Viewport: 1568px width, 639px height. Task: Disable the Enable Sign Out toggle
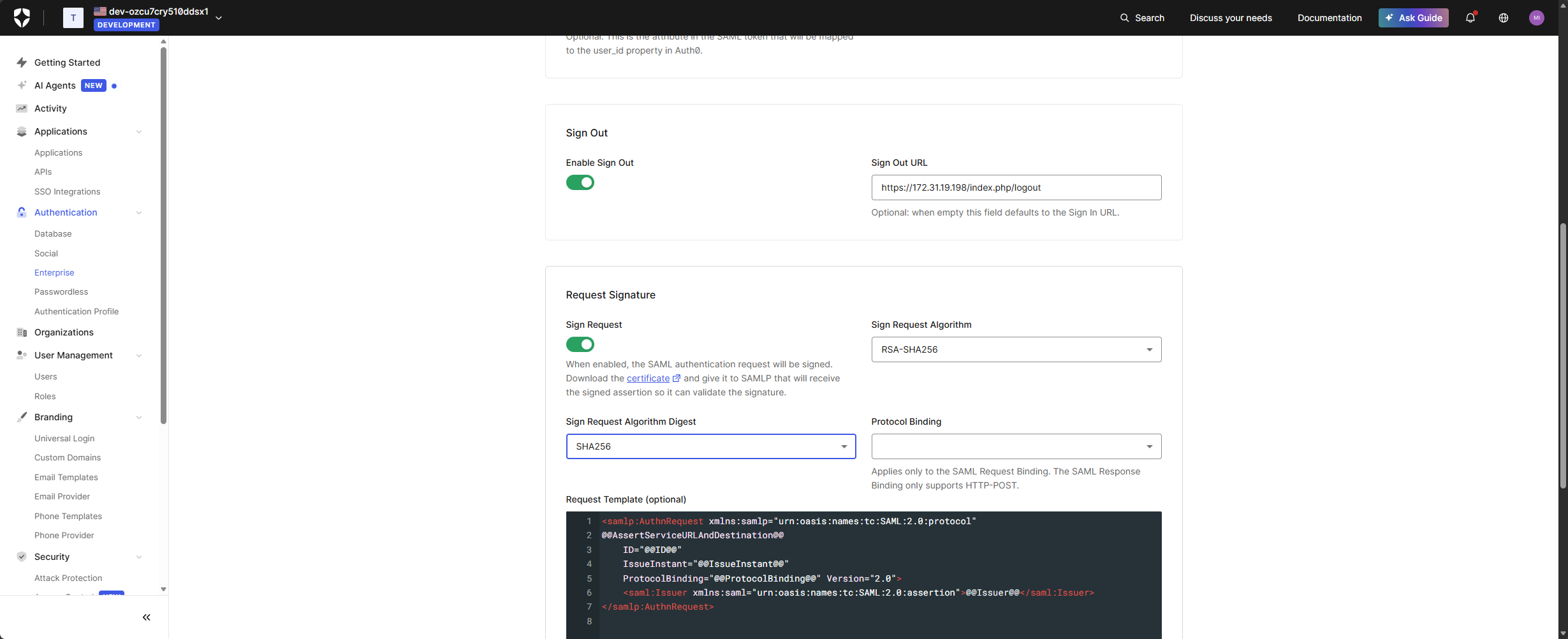580,182
